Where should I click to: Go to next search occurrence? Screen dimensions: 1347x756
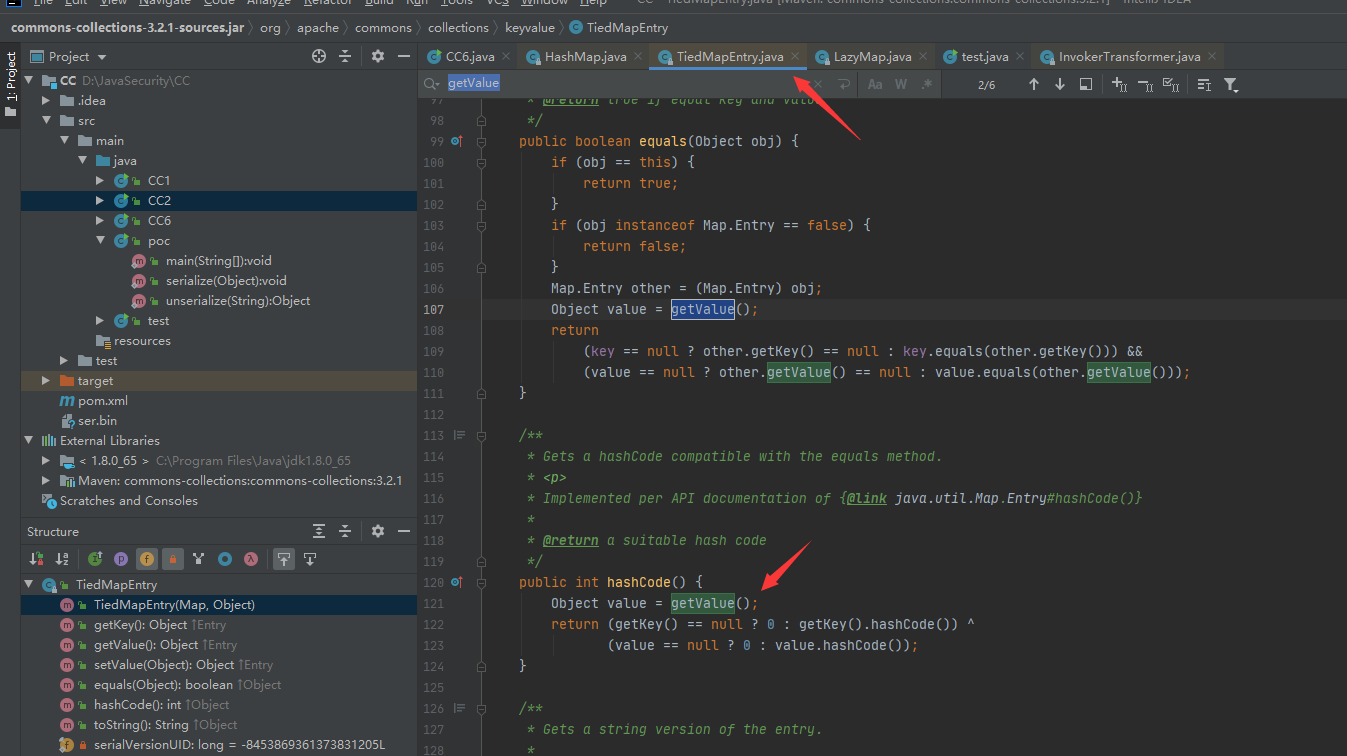[1060, 84]
